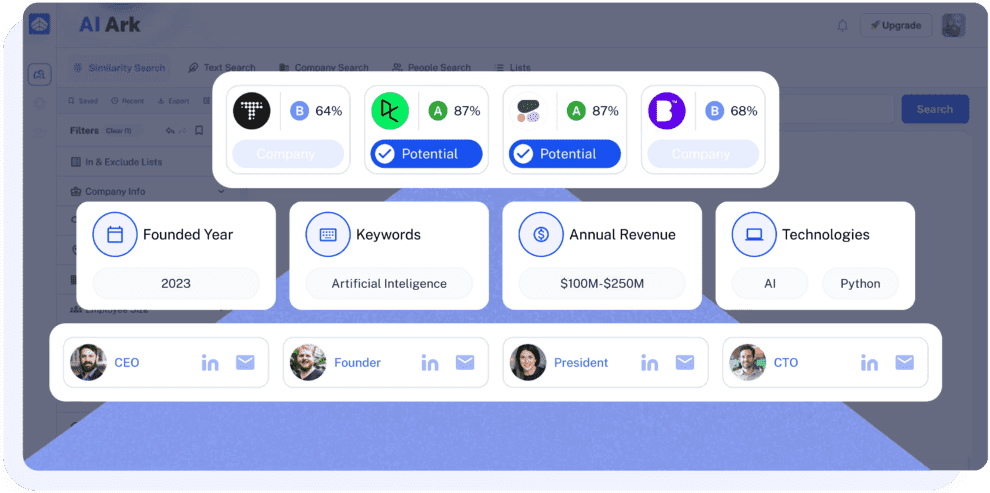Click the Founded Year calendar icon
Viewport: 990px width, 493px height.
114,234
